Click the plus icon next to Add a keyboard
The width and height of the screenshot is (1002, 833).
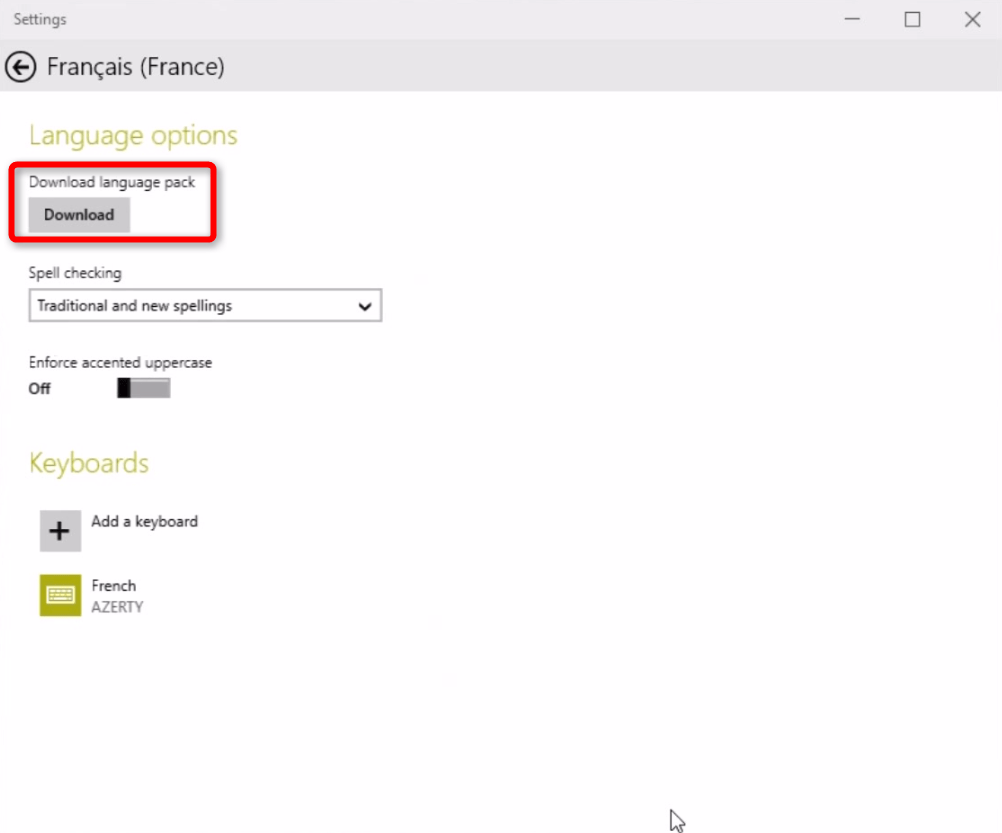click(x=60, y=531)
